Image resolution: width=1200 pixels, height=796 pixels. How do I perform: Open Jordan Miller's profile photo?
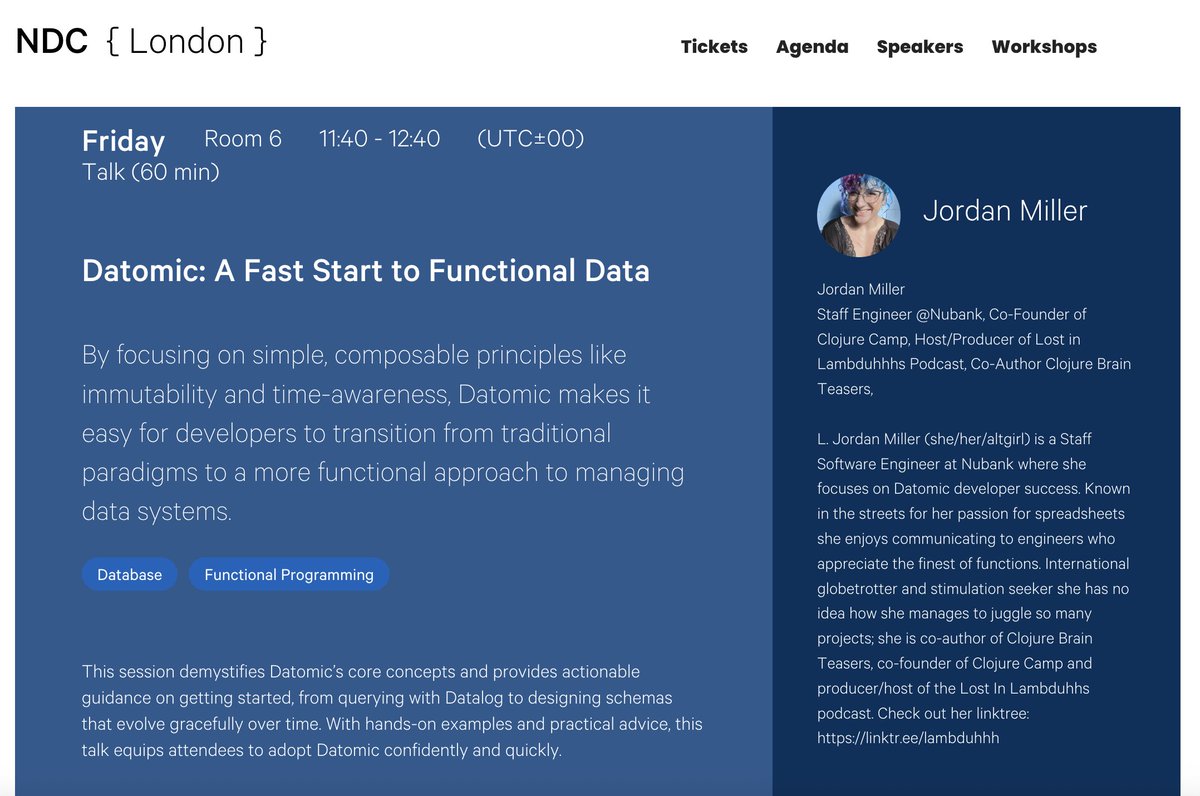pyautogui.click(x=859, y=216)
